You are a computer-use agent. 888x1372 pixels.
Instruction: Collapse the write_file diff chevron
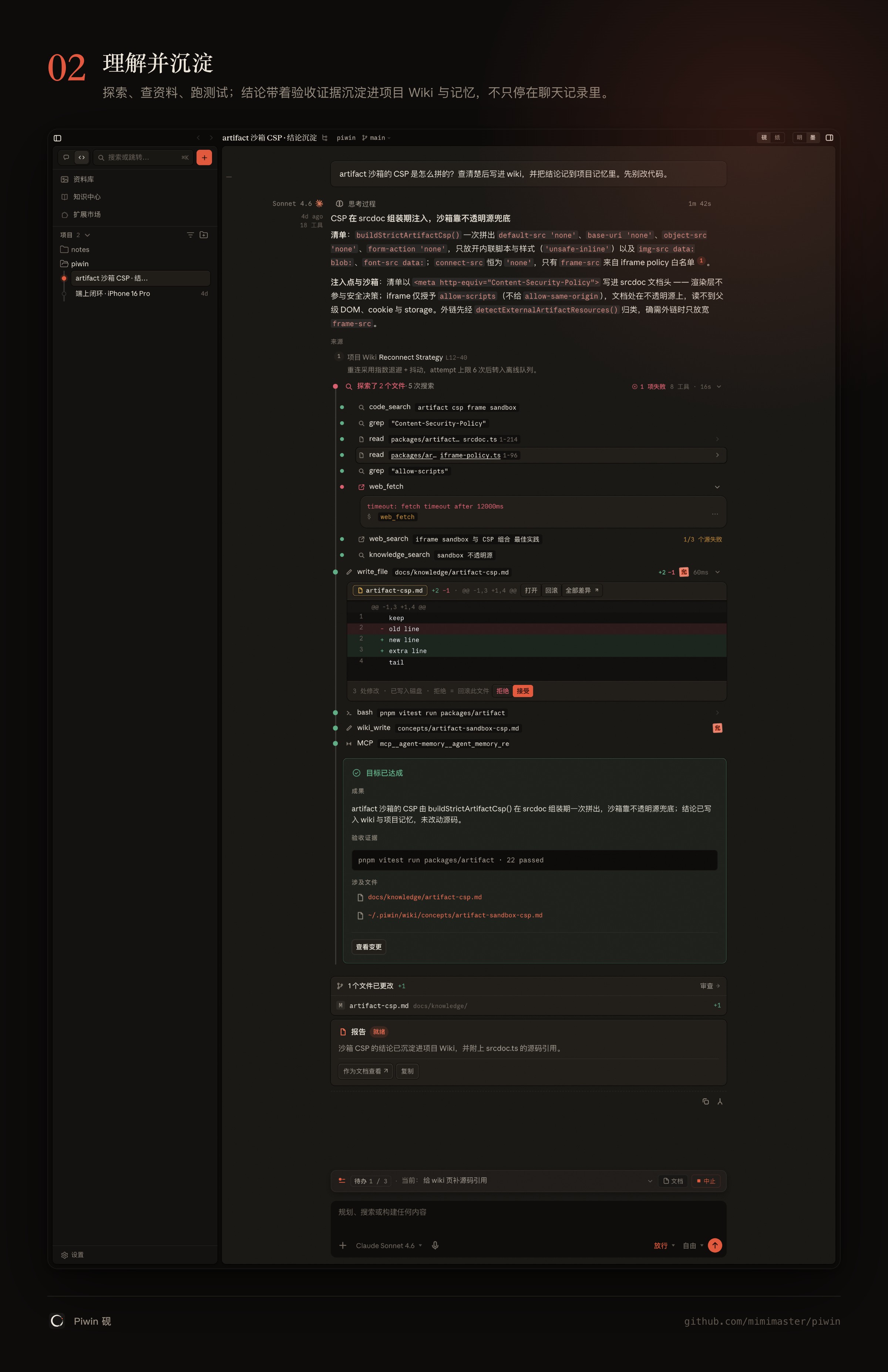(x=717, y=572)
